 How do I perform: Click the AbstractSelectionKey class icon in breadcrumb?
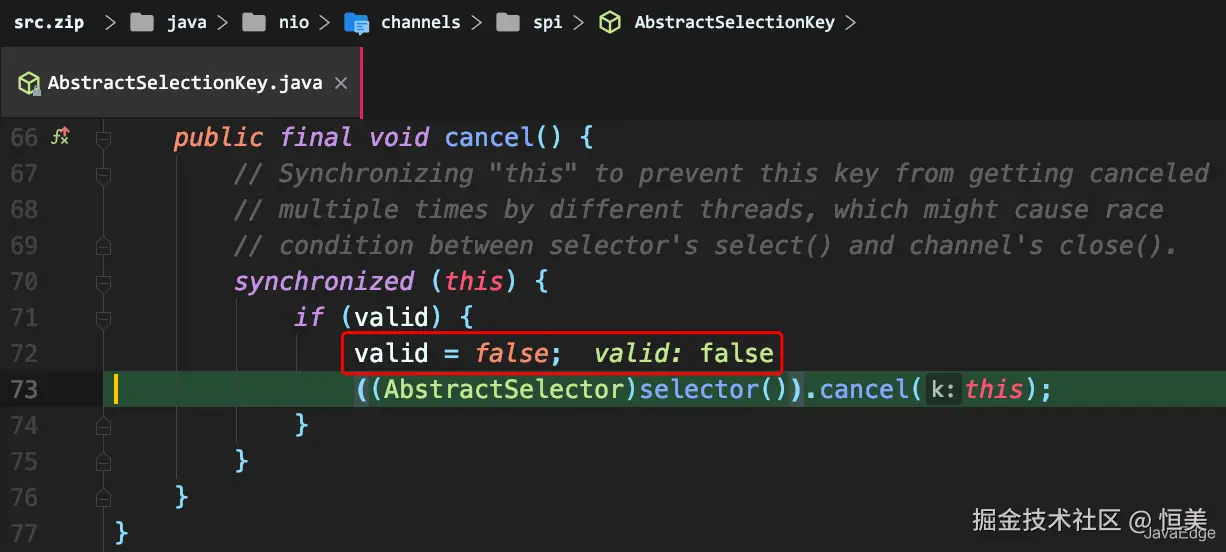609,22
